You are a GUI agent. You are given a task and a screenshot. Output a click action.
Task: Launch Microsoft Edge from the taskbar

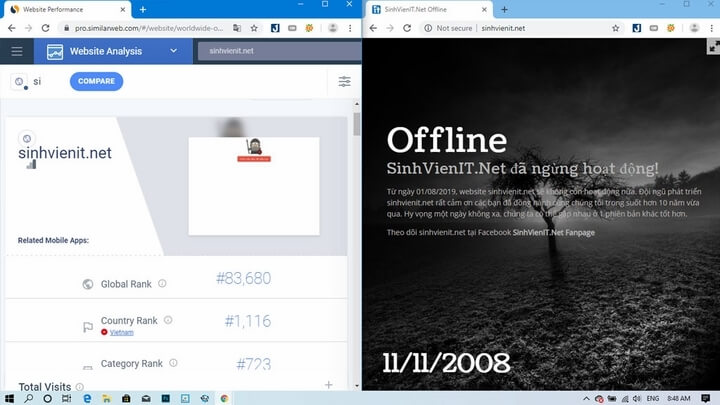pyautogui.click(x=87, y=398)
